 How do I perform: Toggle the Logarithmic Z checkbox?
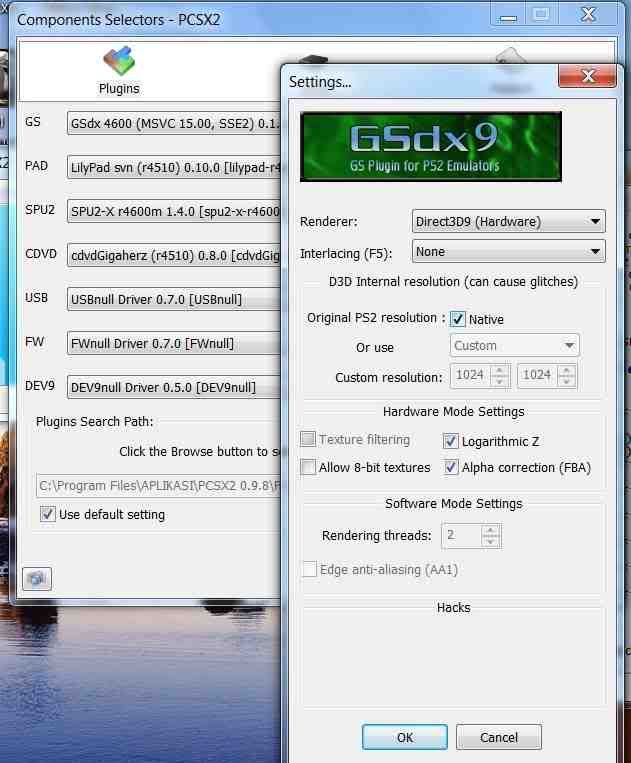click(x=451, y=441)
